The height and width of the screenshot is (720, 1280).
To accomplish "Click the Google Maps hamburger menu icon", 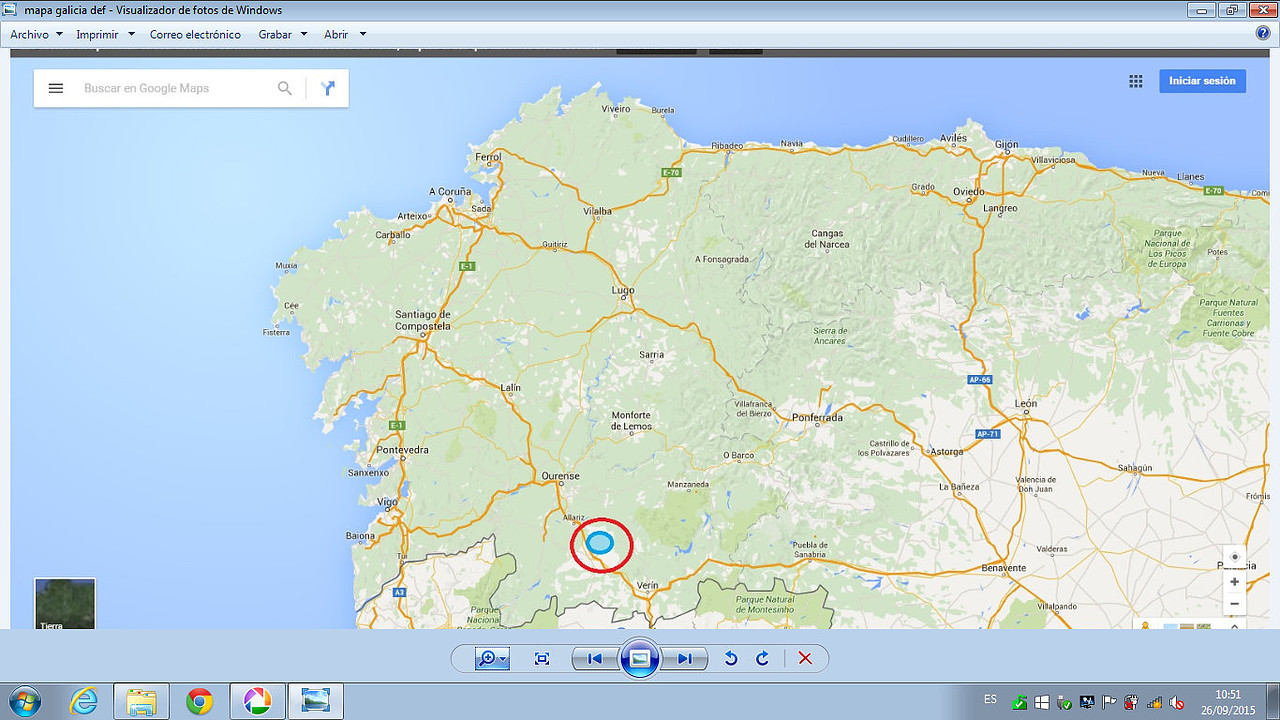I will (x=56, y=88).
